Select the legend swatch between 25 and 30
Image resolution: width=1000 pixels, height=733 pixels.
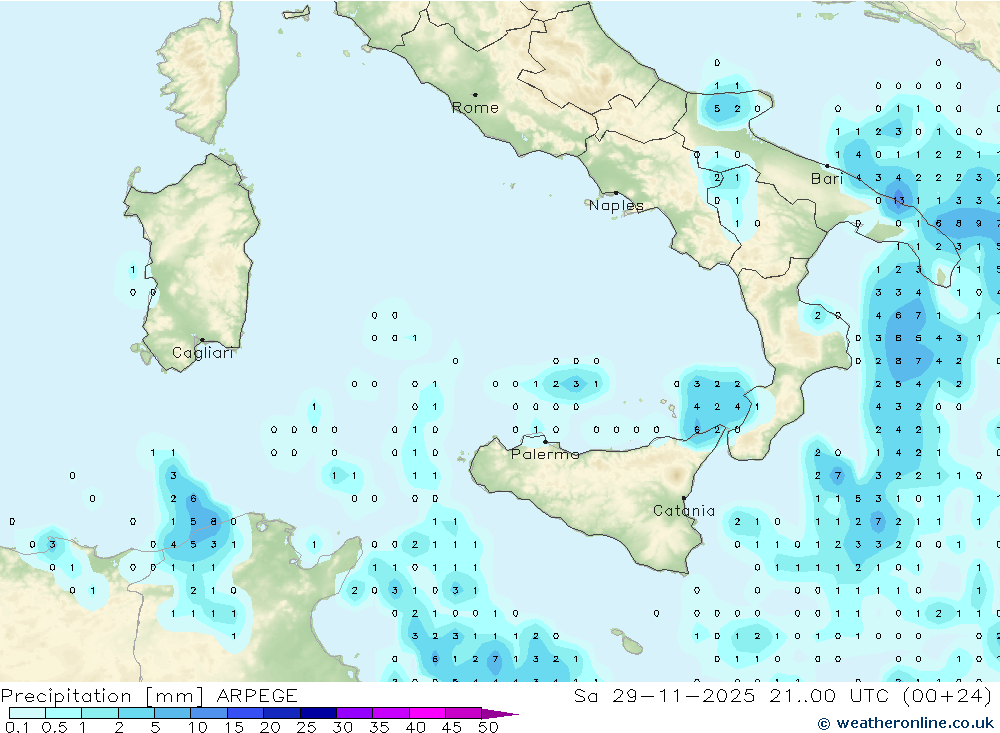pyautogui.click(x=318, y=713)
